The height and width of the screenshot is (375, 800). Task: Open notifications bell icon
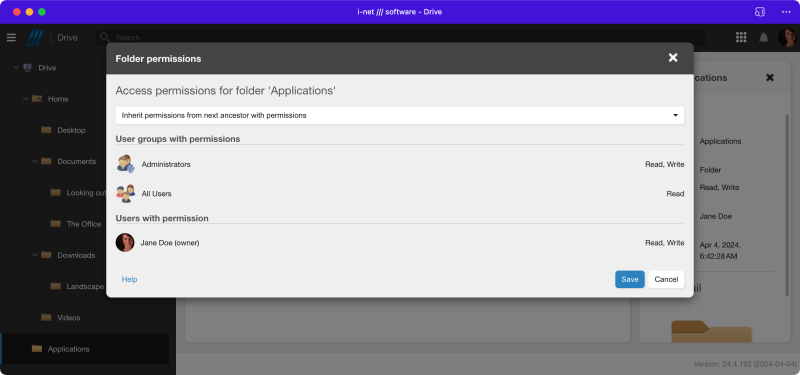[x=764, y=38]
